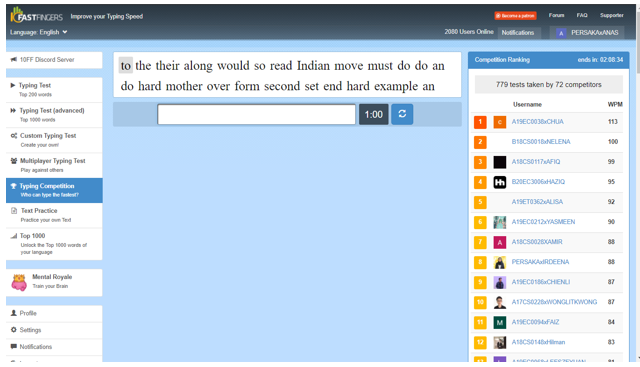The width and height of the screenshot is (640, 367).
Task: Open PERSAKAxIRDEENA profile link
Action: click(x=540, y=262)
